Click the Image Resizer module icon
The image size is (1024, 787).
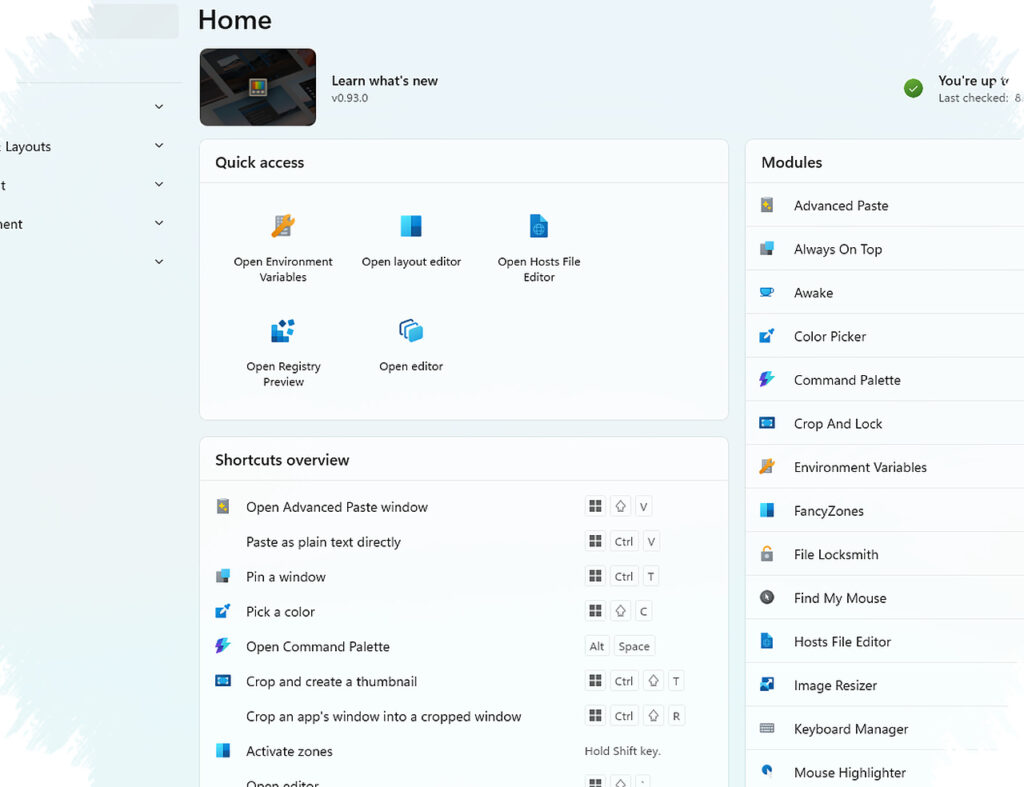click(767, 685)
